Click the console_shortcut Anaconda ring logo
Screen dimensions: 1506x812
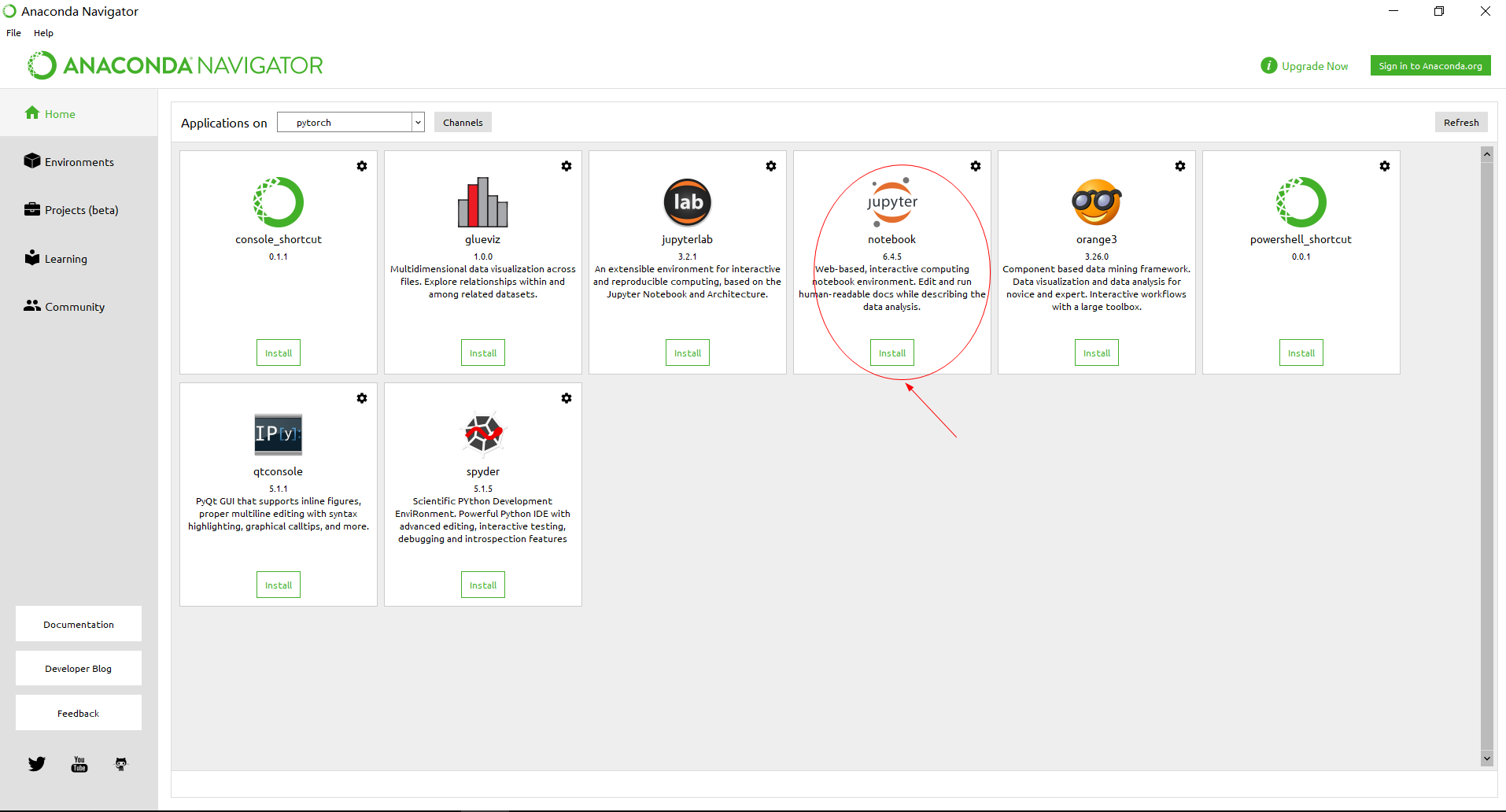(x=279, y=202)
